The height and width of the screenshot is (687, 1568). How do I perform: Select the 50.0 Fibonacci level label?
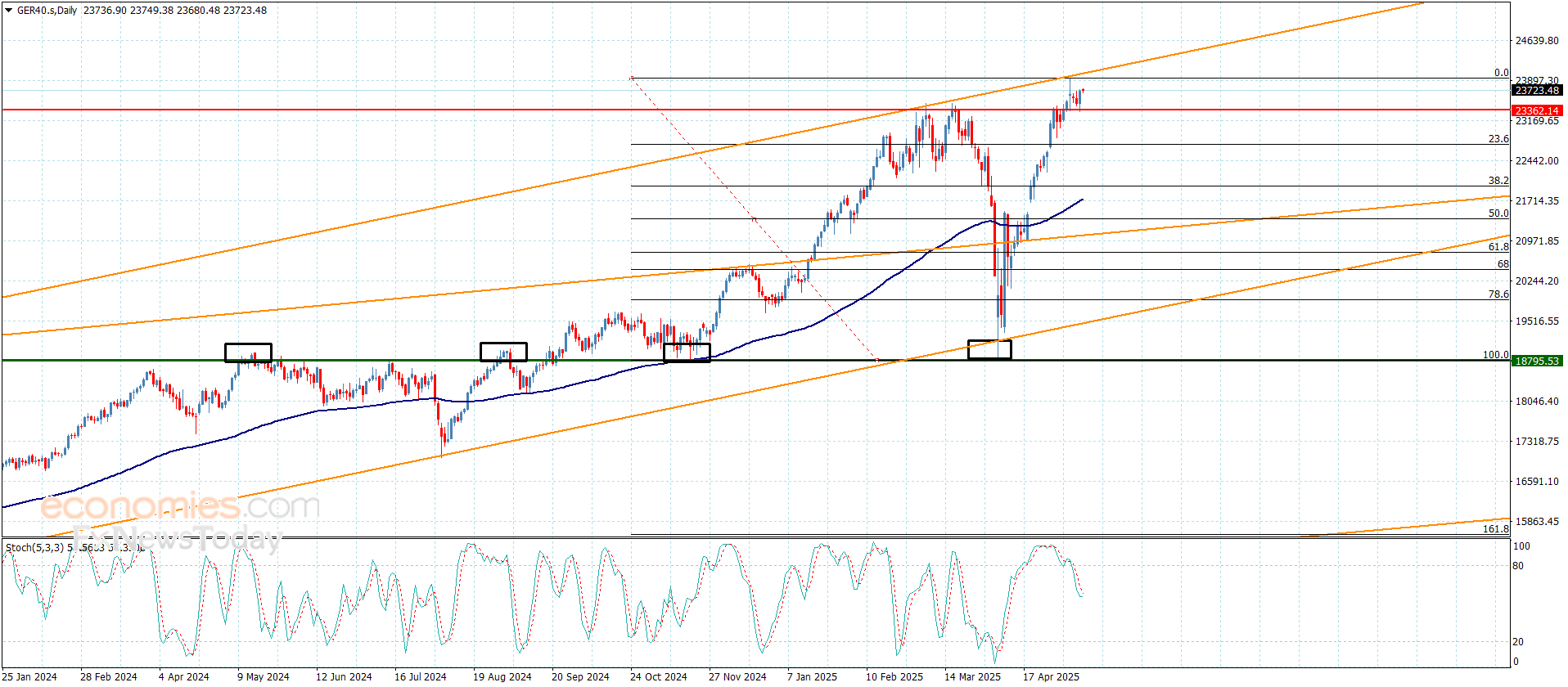1498,213
